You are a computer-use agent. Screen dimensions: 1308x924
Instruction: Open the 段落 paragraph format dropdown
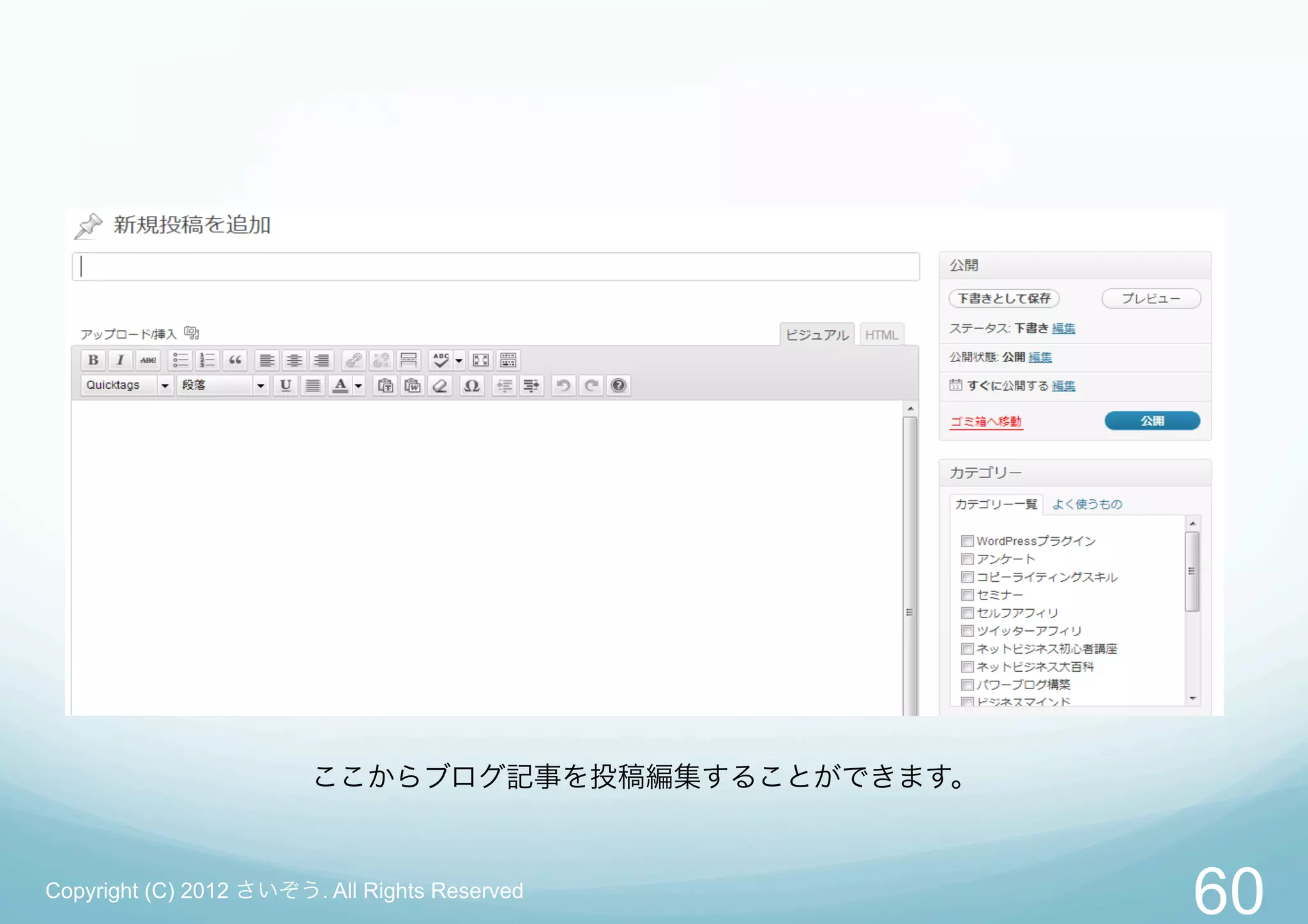click(x=223, y=385)
